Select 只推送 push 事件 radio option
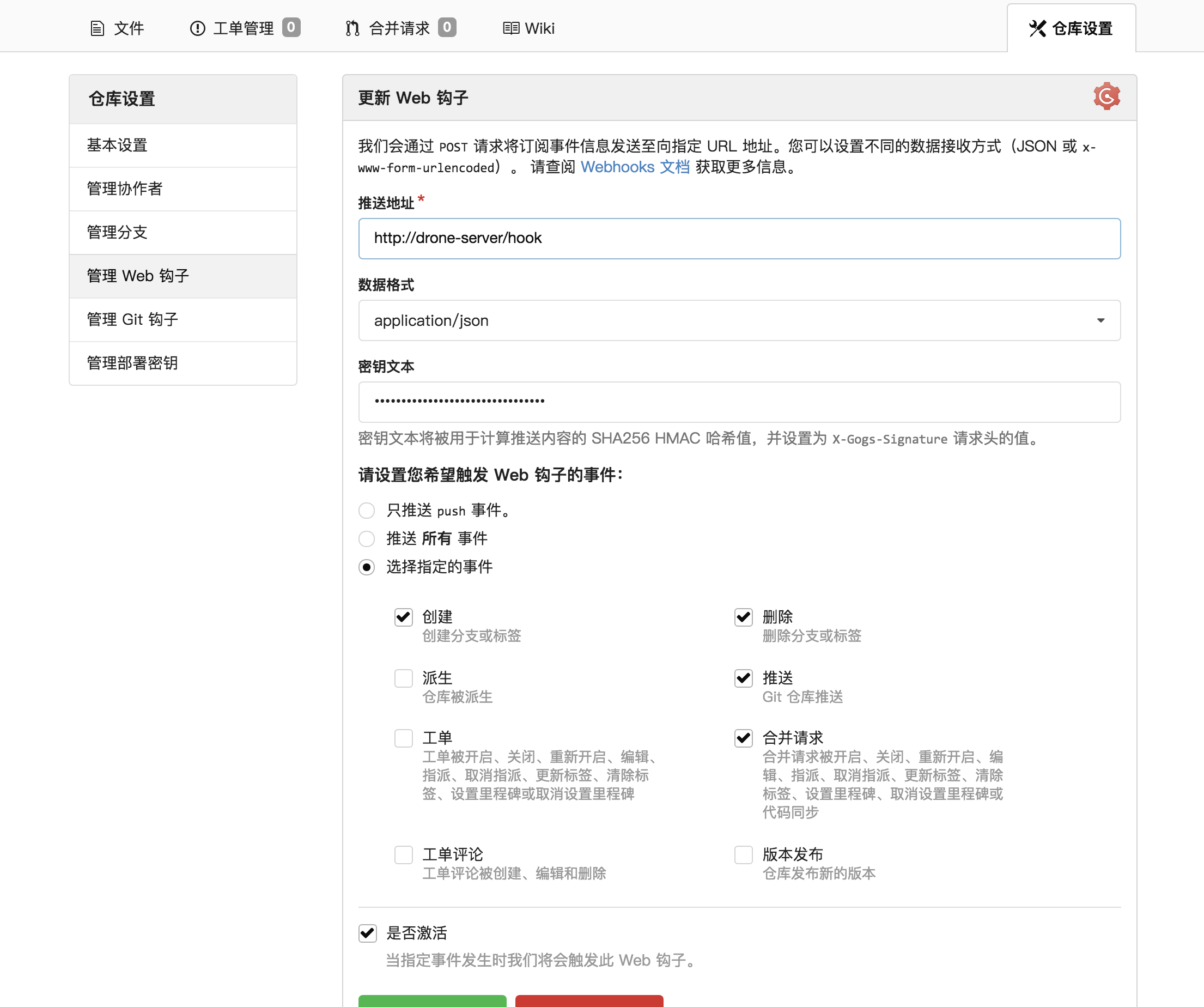Image resolution: width=1204 pixels, height=1007 pixels. [x=366, y=511]
